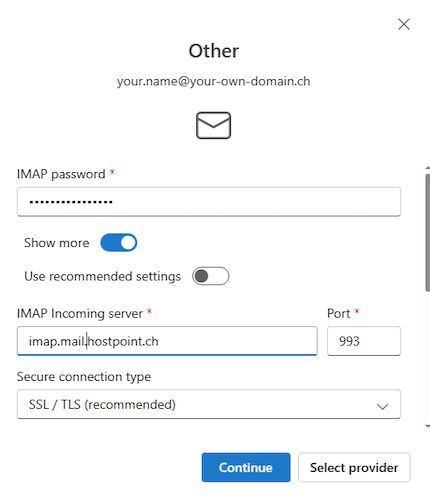Click the vertical scrollbar thumb
The image size is (430, 499).
pos(428,233)
